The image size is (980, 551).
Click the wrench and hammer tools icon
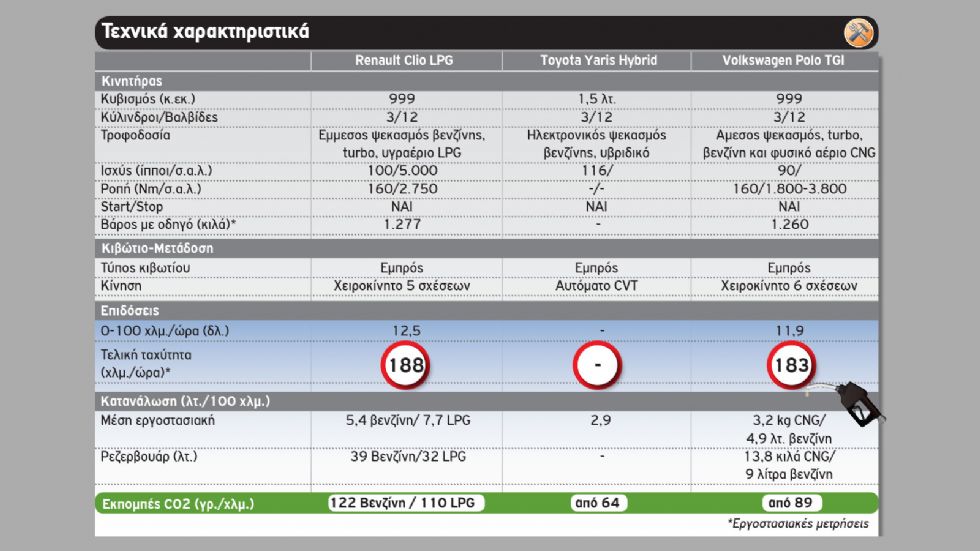(858, 32)
